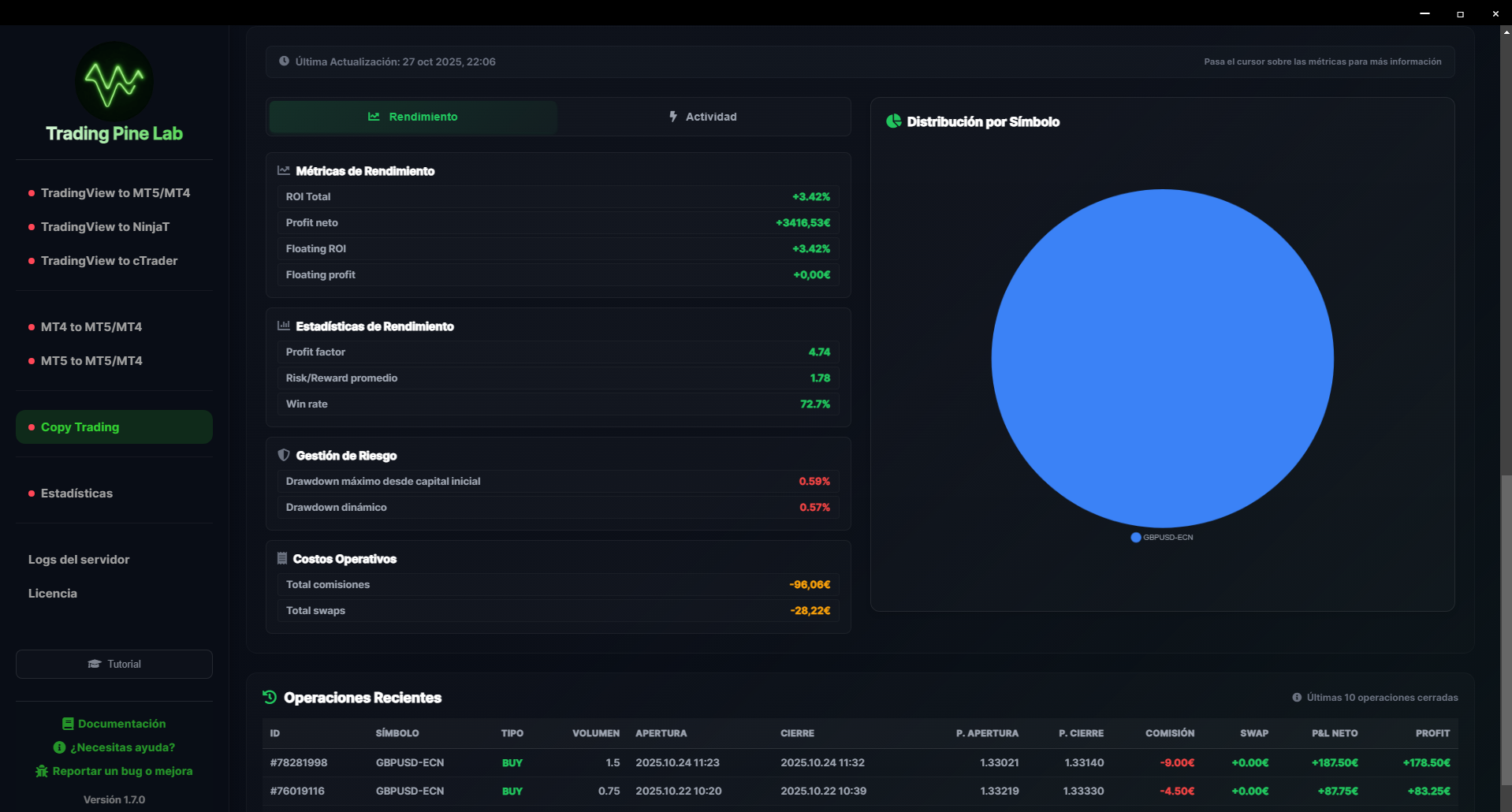Viewport: 1512px width, 812px height.
Task: Click the info icon beside Últimas 10 operaciones
Action: click(1297, 698)
